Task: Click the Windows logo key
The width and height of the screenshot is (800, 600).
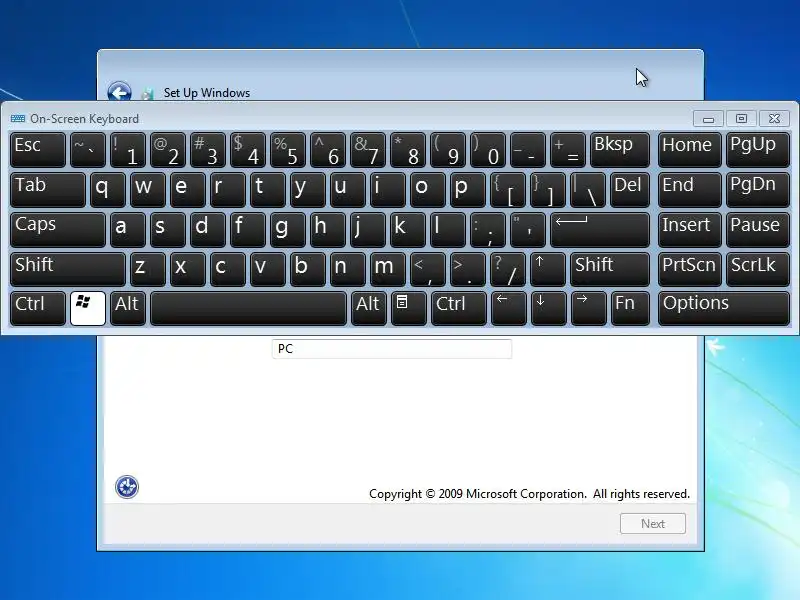Action: coord(88,308)
